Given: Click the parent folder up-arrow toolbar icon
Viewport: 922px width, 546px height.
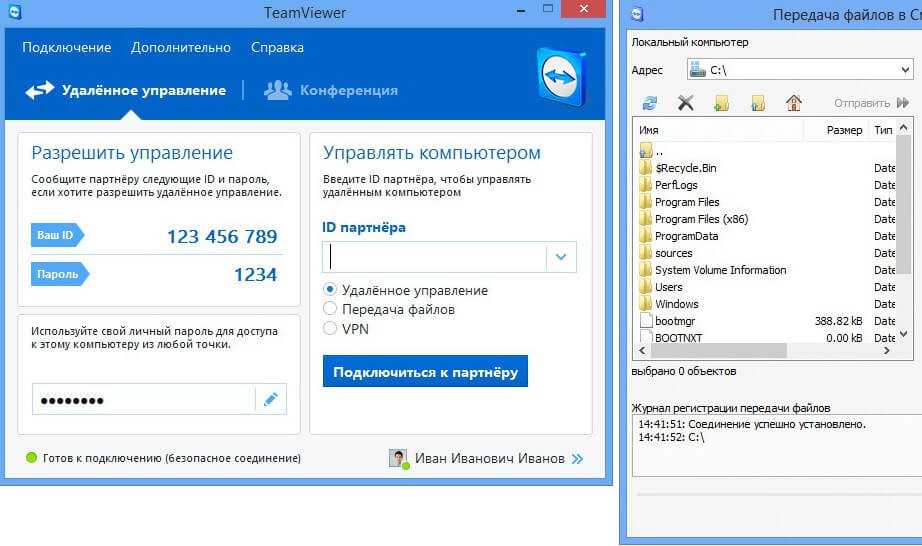Looking at the screenshot, I should pos(758,103).
